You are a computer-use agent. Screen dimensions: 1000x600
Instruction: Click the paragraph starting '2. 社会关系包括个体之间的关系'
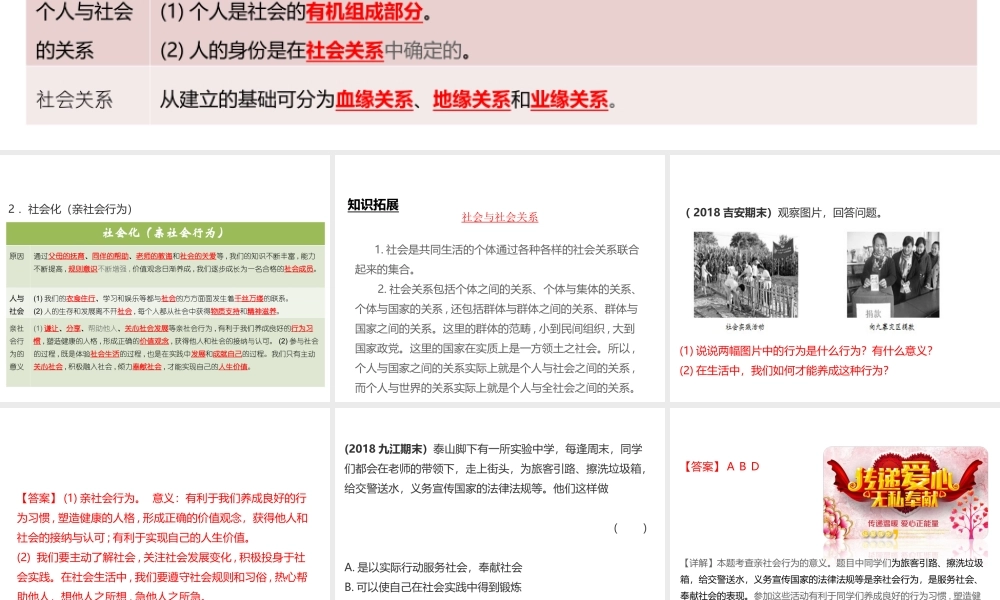[x=496, y=339]
